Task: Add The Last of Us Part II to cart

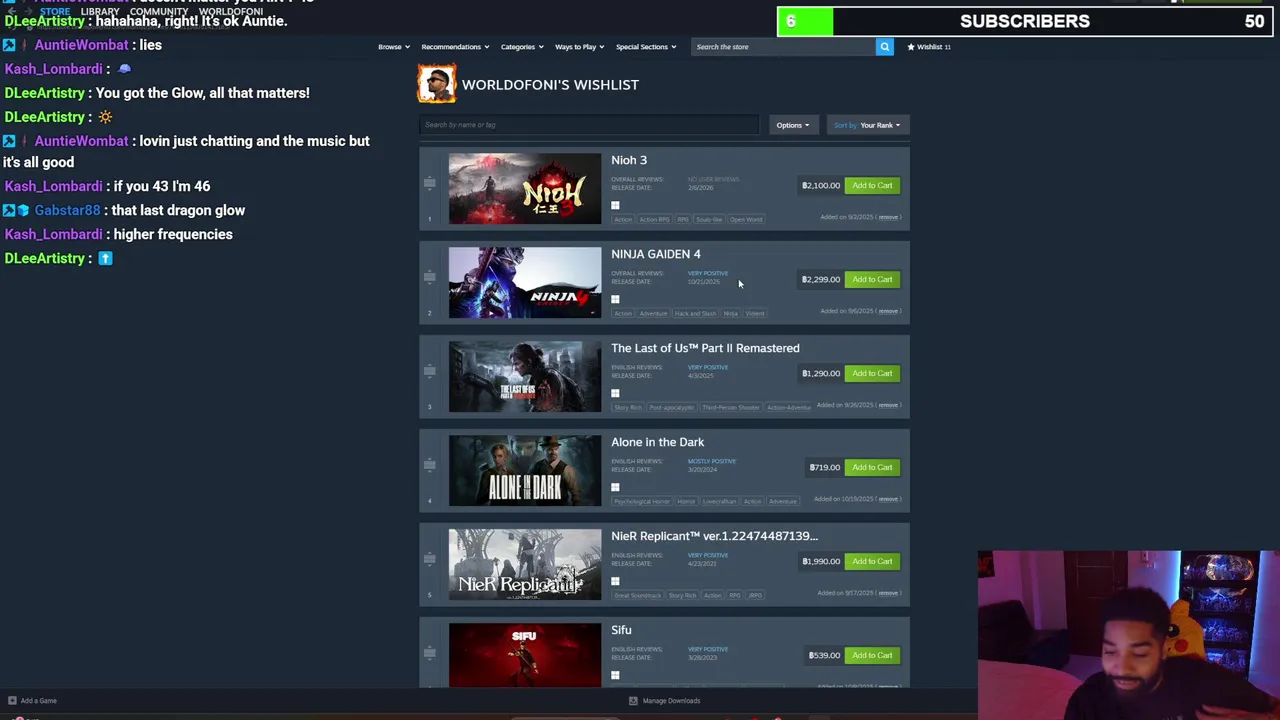Action: (x=872, y=373)
